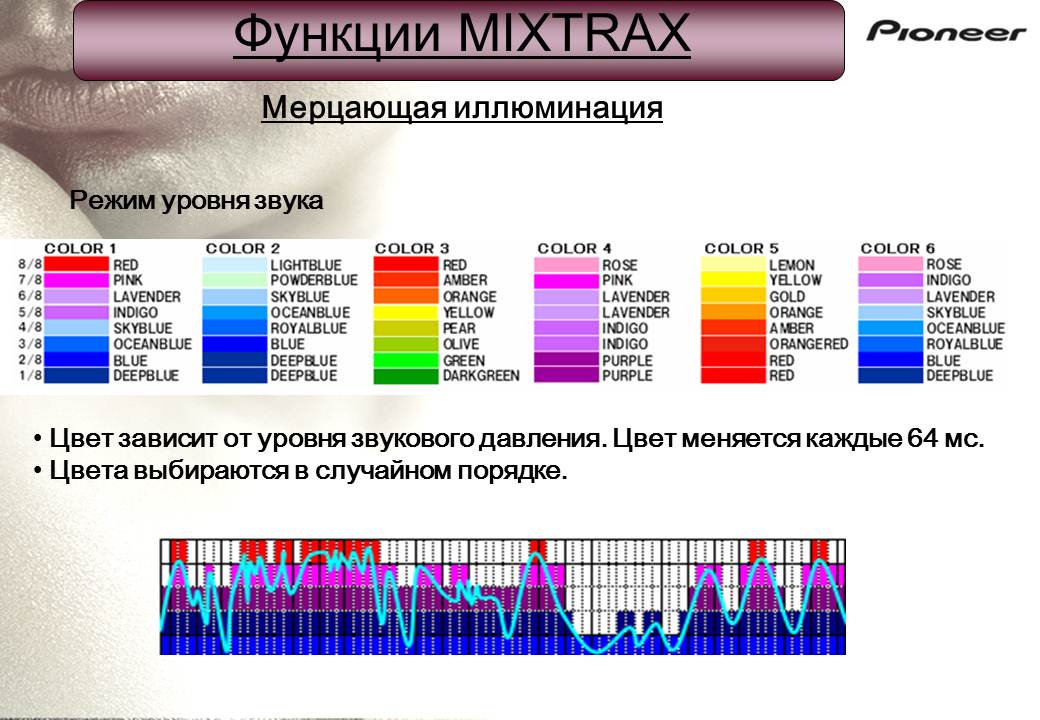Click the 'COLOR 2' column header
Viewport: 1040px width, 720px height.
point(242,248)
